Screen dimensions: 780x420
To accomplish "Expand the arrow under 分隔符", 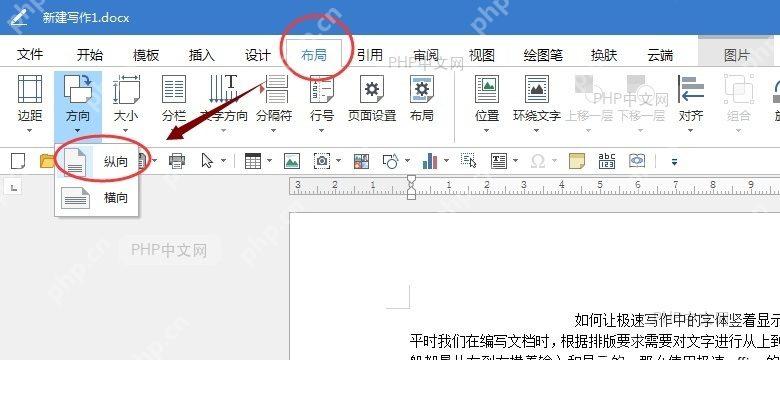I will click(273, 130).
